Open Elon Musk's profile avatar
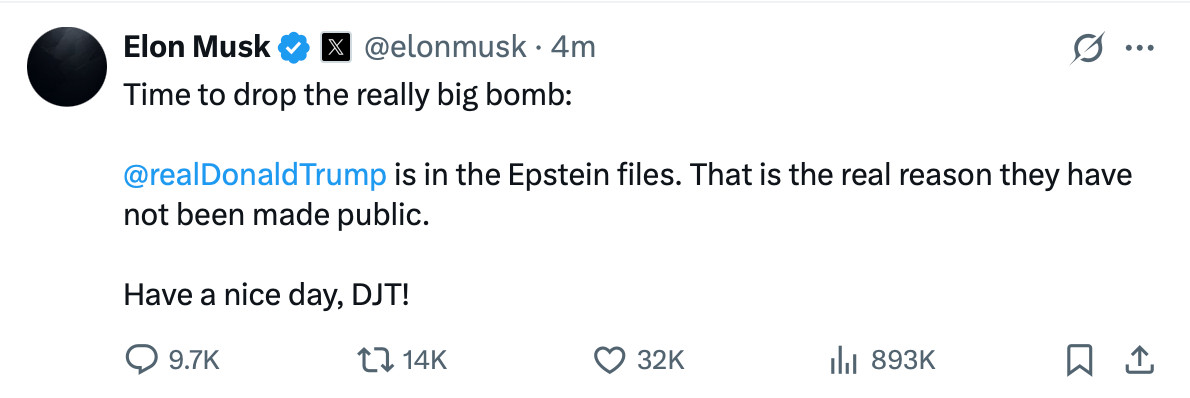Viewport: 1190px width, 398px height. pyautogui.click(x=66, y=67)
